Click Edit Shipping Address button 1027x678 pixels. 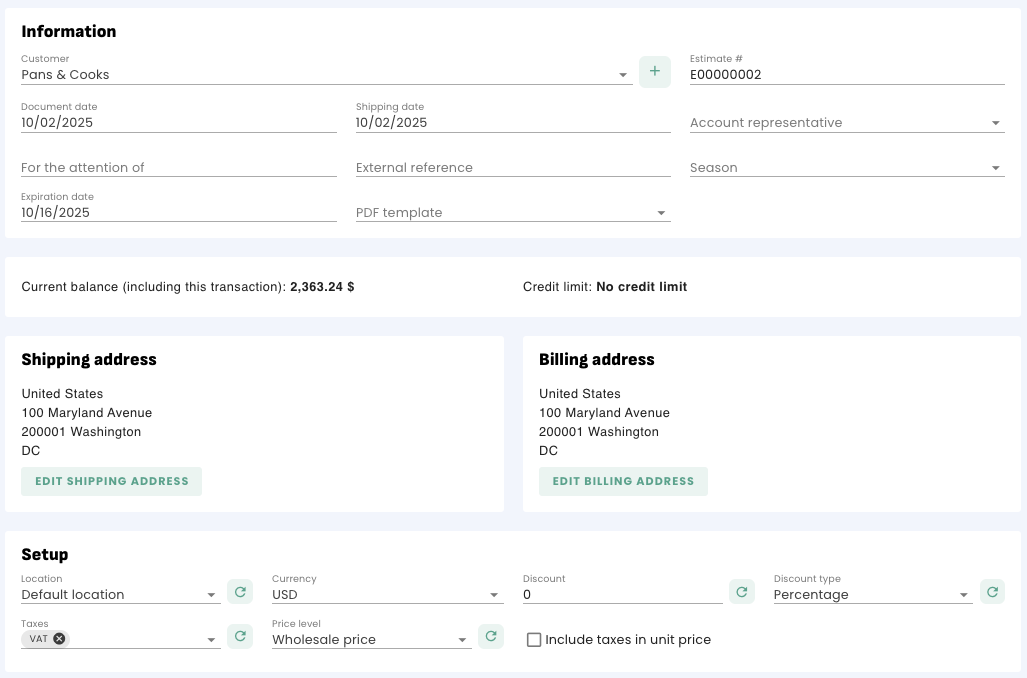[112, 481]
